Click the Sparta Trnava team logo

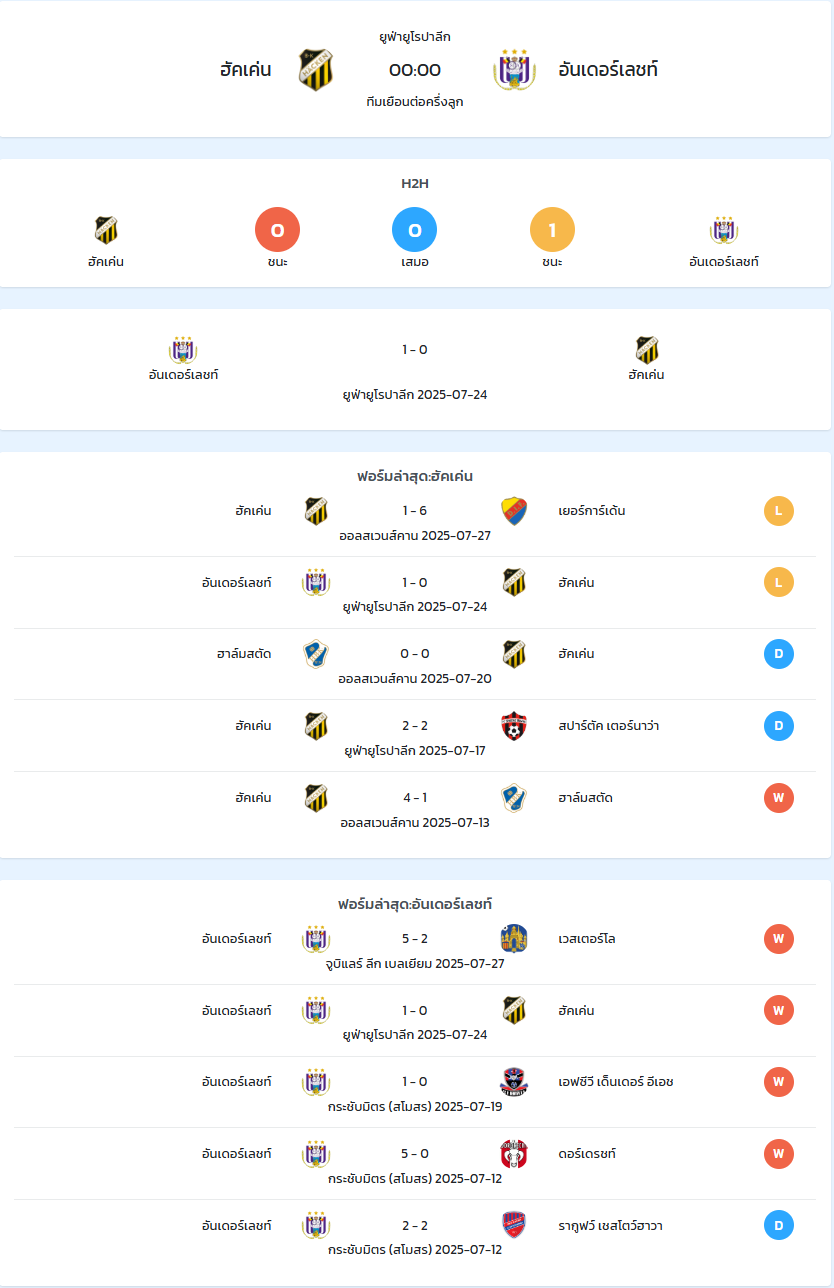[x=514, y=726]
